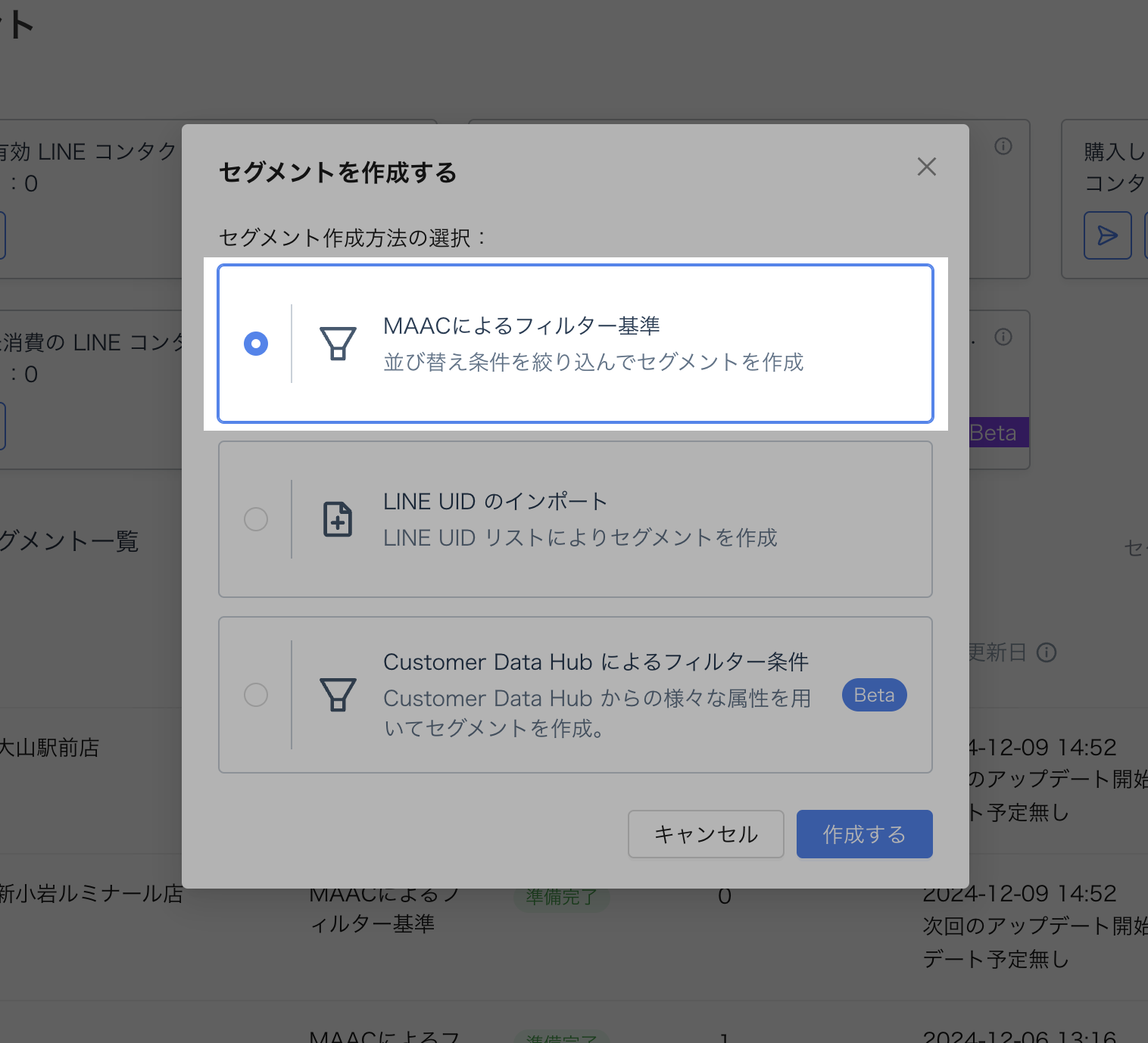This screenshot has width=1148, height=1043.
Task: Click the 並び替え条件を絞り込んでセグメントを作成 description
Action: pos(594,362)
